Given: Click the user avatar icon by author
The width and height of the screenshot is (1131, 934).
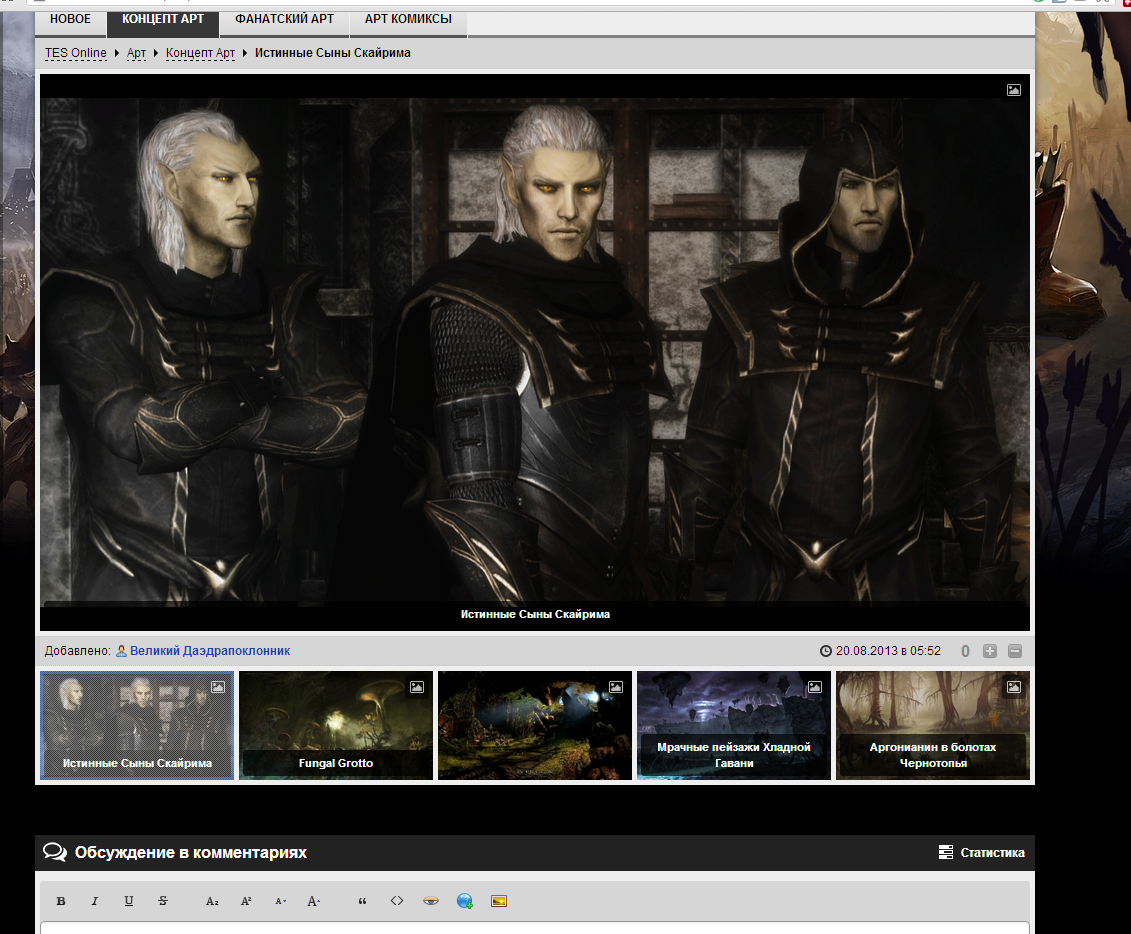Looking at the screenshot, I should [121, 651].
